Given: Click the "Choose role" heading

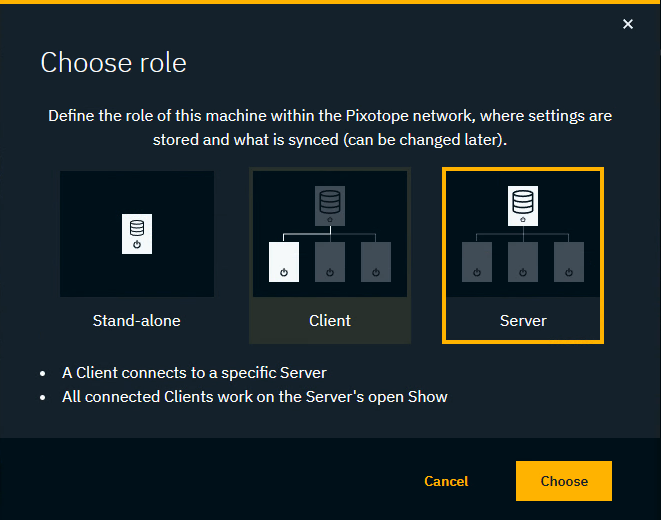Looking at the screenshot, I should [113, 63].
